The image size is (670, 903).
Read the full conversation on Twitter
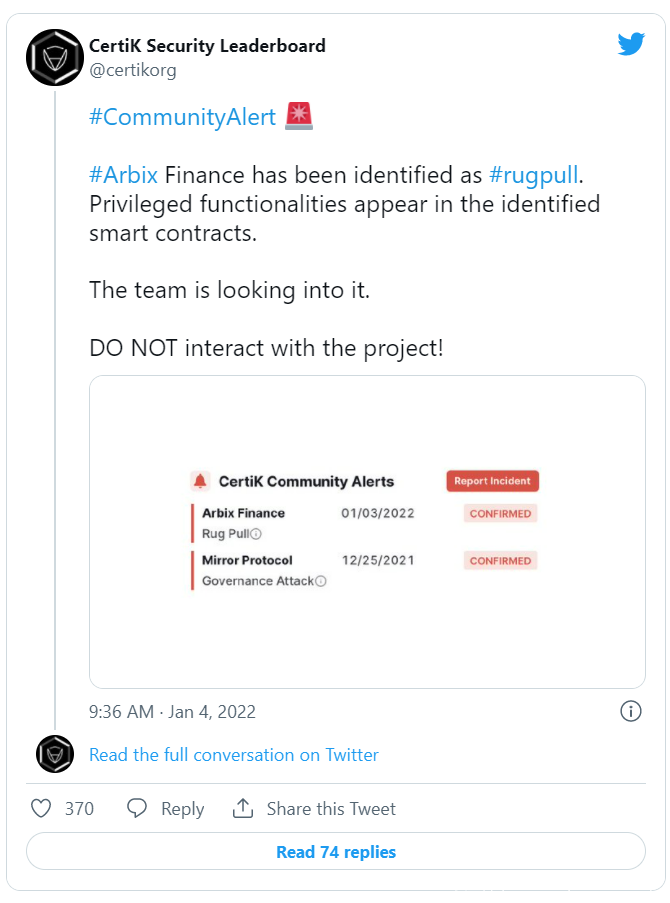click(x=234, y=755)
